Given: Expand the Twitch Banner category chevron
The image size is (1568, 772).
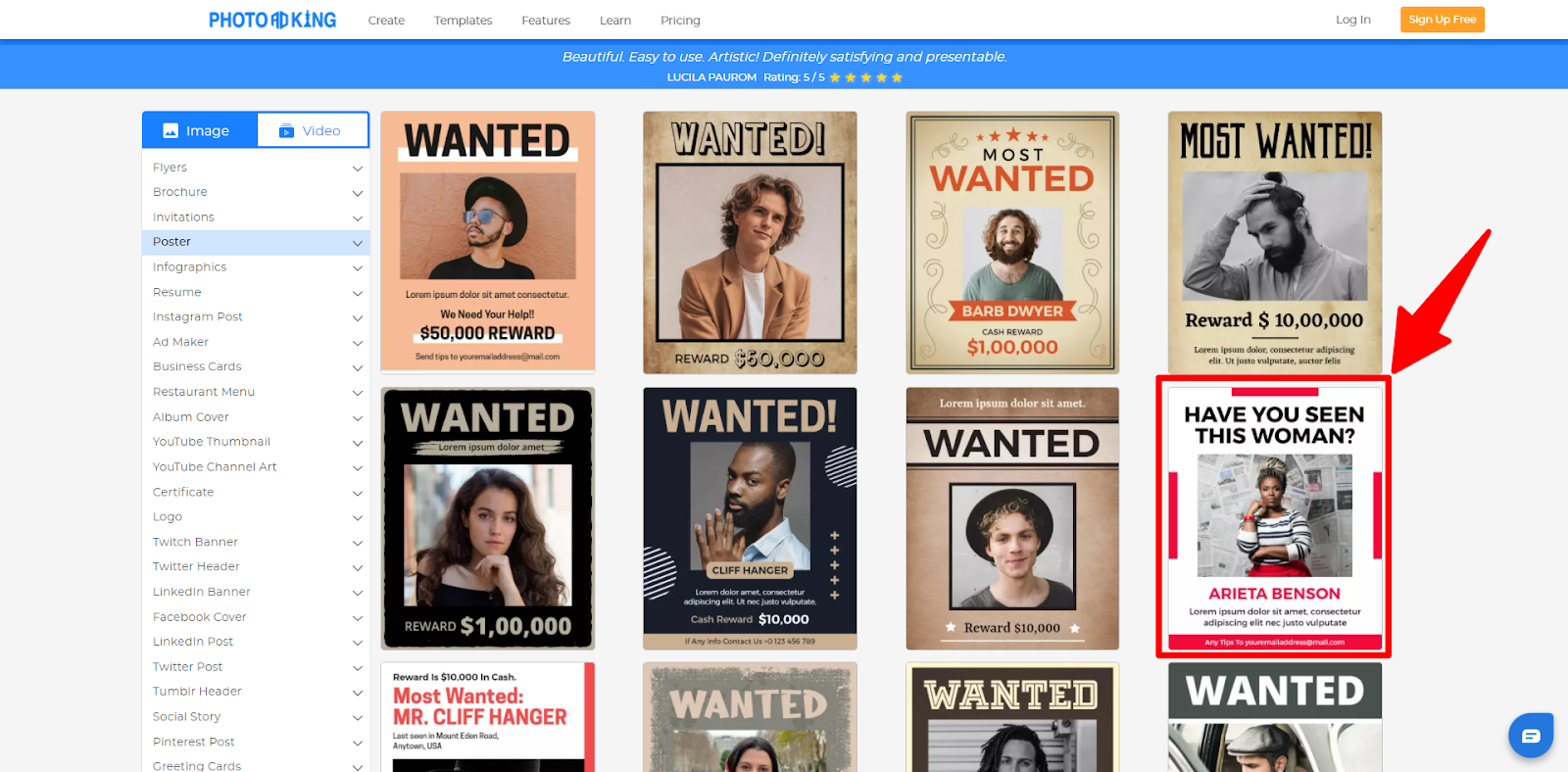Looking at the screenshot, I should pos(358,543).
